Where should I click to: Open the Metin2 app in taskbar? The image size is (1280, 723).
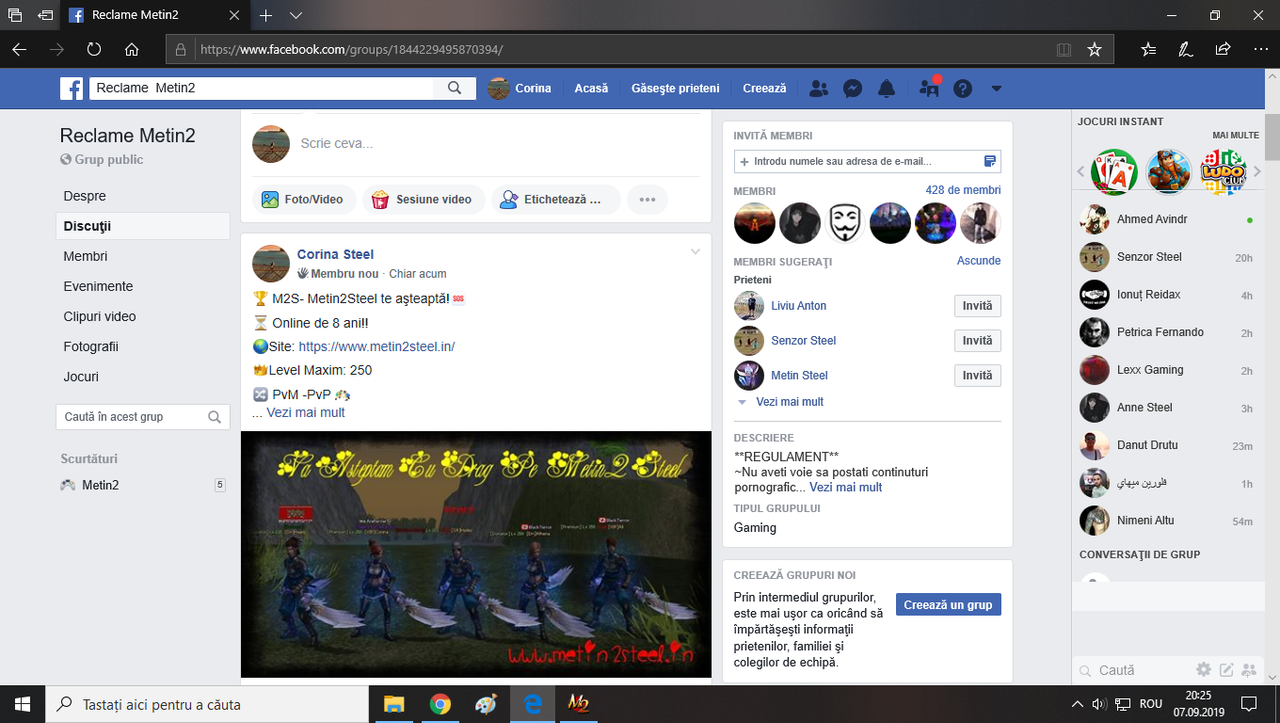coord(578,704)
